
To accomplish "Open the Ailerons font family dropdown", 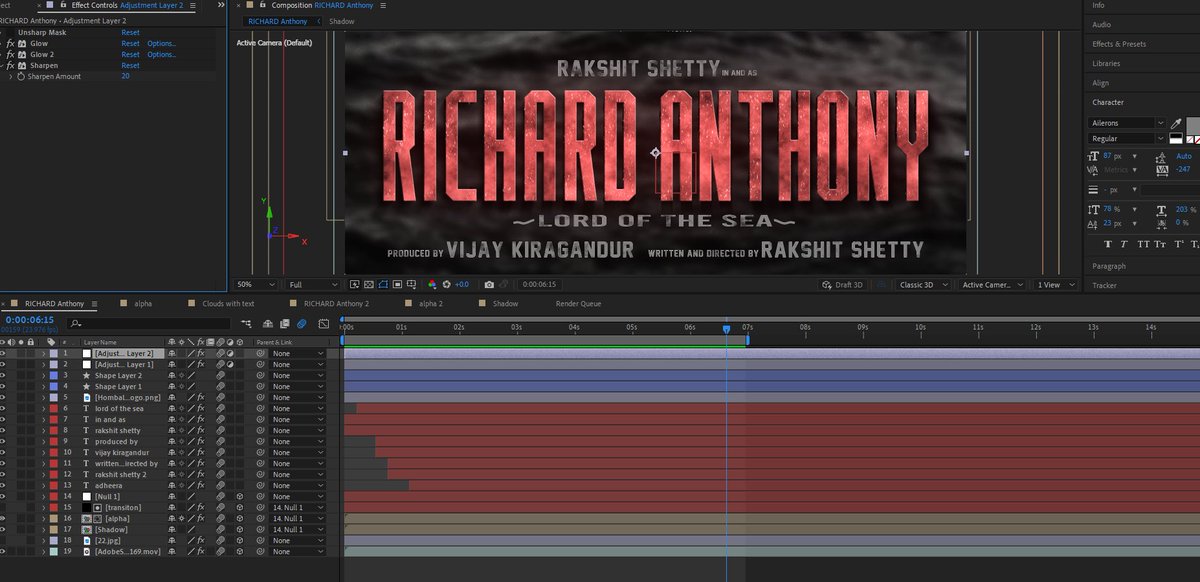I will pyautogui.click(x=1127, y=123).
